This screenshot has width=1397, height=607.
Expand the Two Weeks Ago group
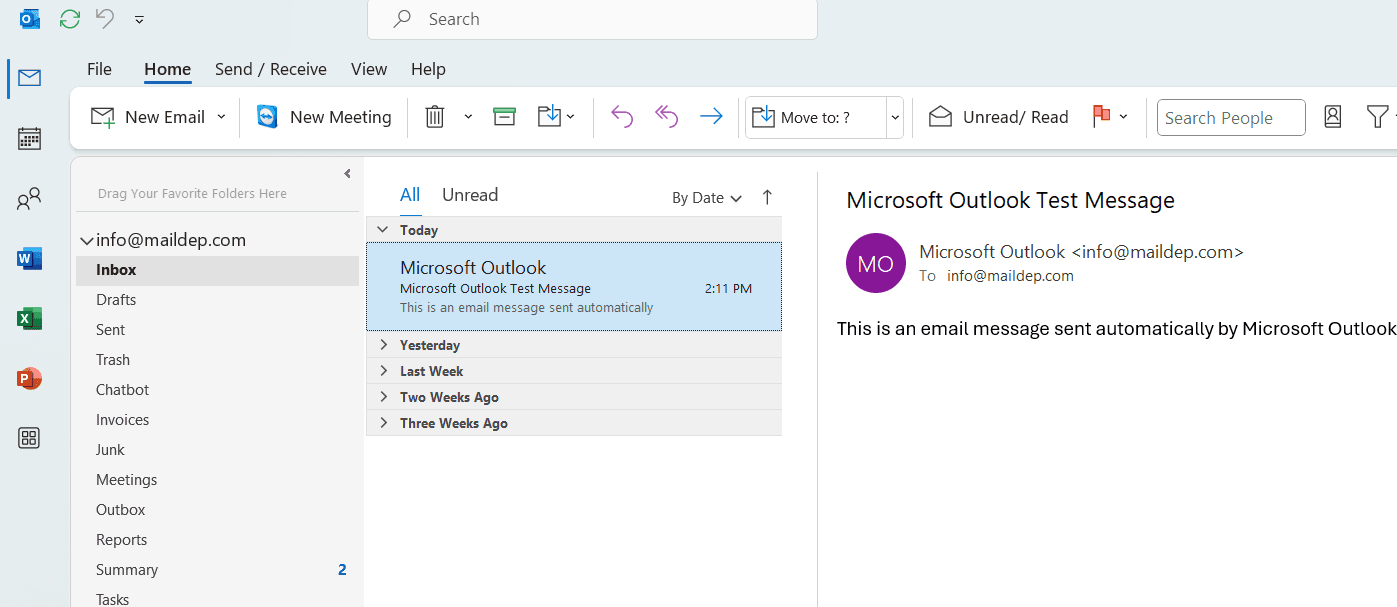[383, 397]
